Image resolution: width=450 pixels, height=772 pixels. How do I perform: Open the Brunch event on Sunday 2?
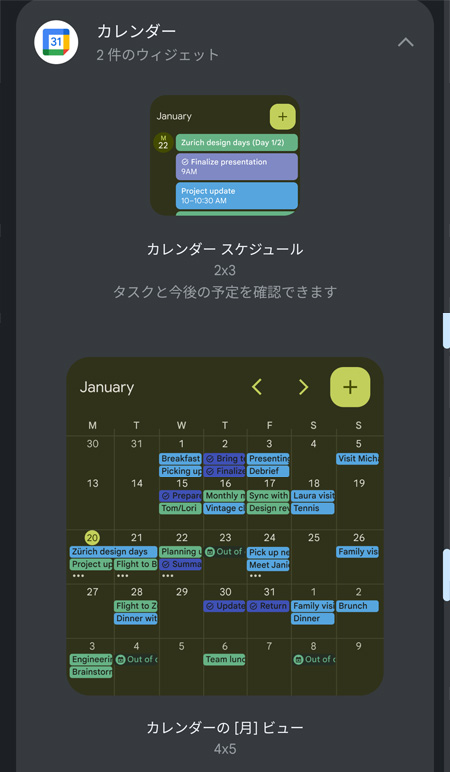tap(358, 606)
